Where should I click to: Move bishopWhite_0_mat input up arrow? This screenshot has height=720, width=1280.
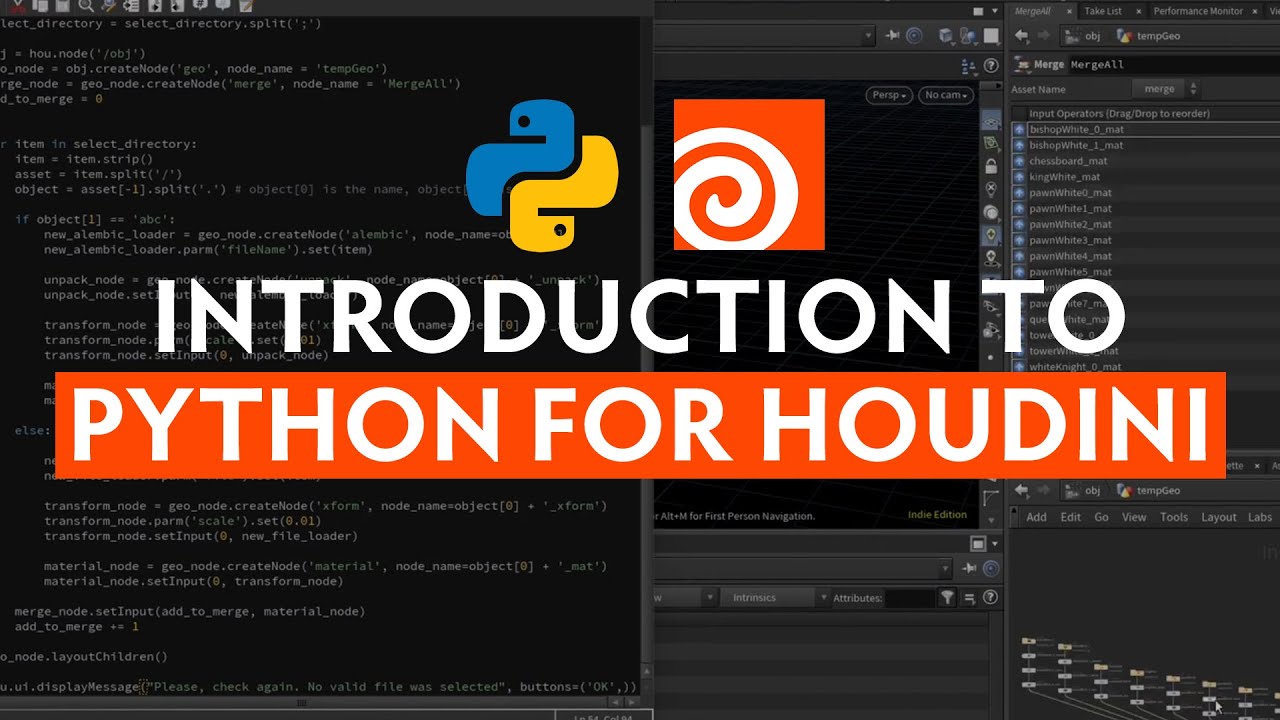click(x=1019, y=130)
